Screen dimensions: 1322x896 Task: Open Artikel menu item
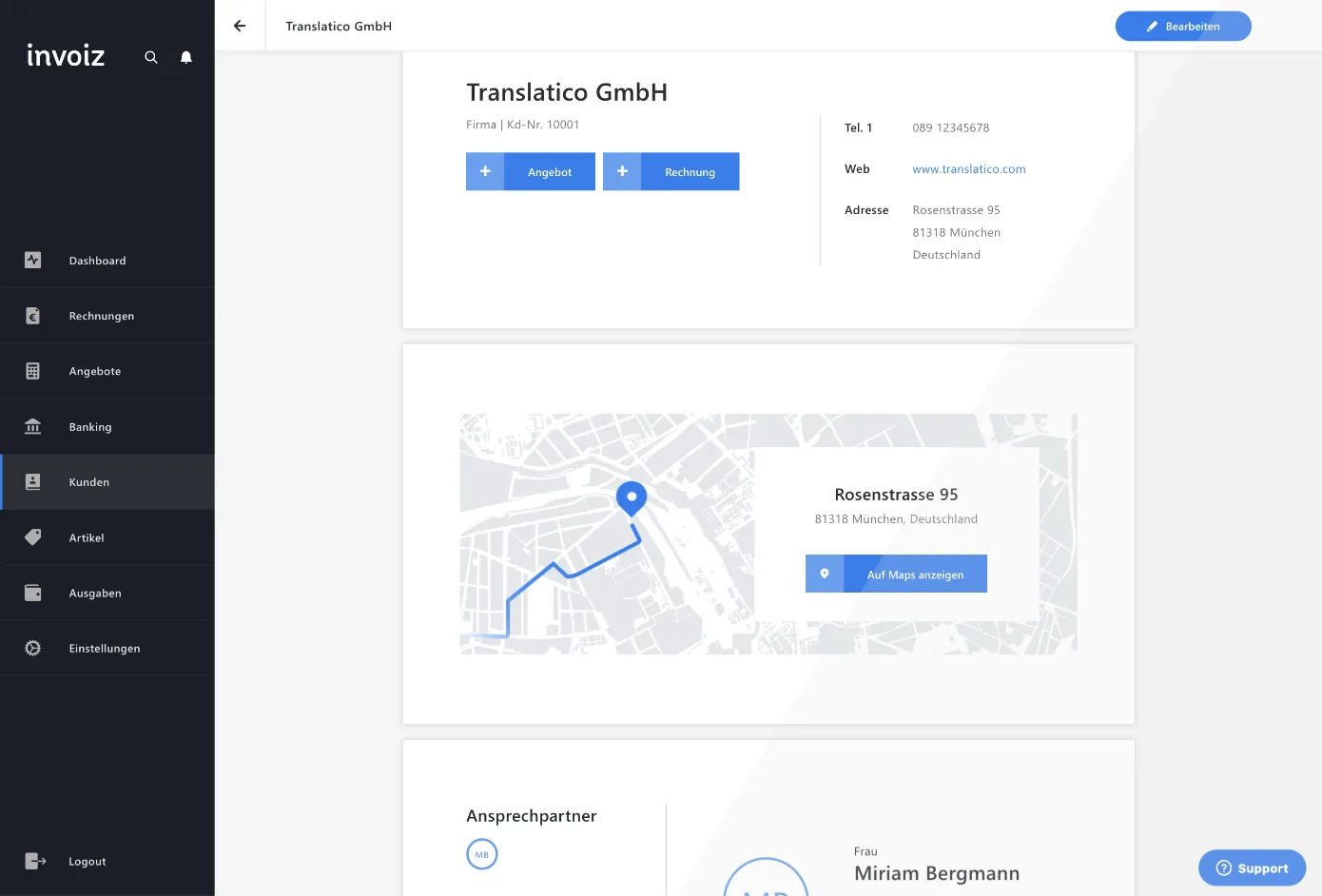point(107,537)
